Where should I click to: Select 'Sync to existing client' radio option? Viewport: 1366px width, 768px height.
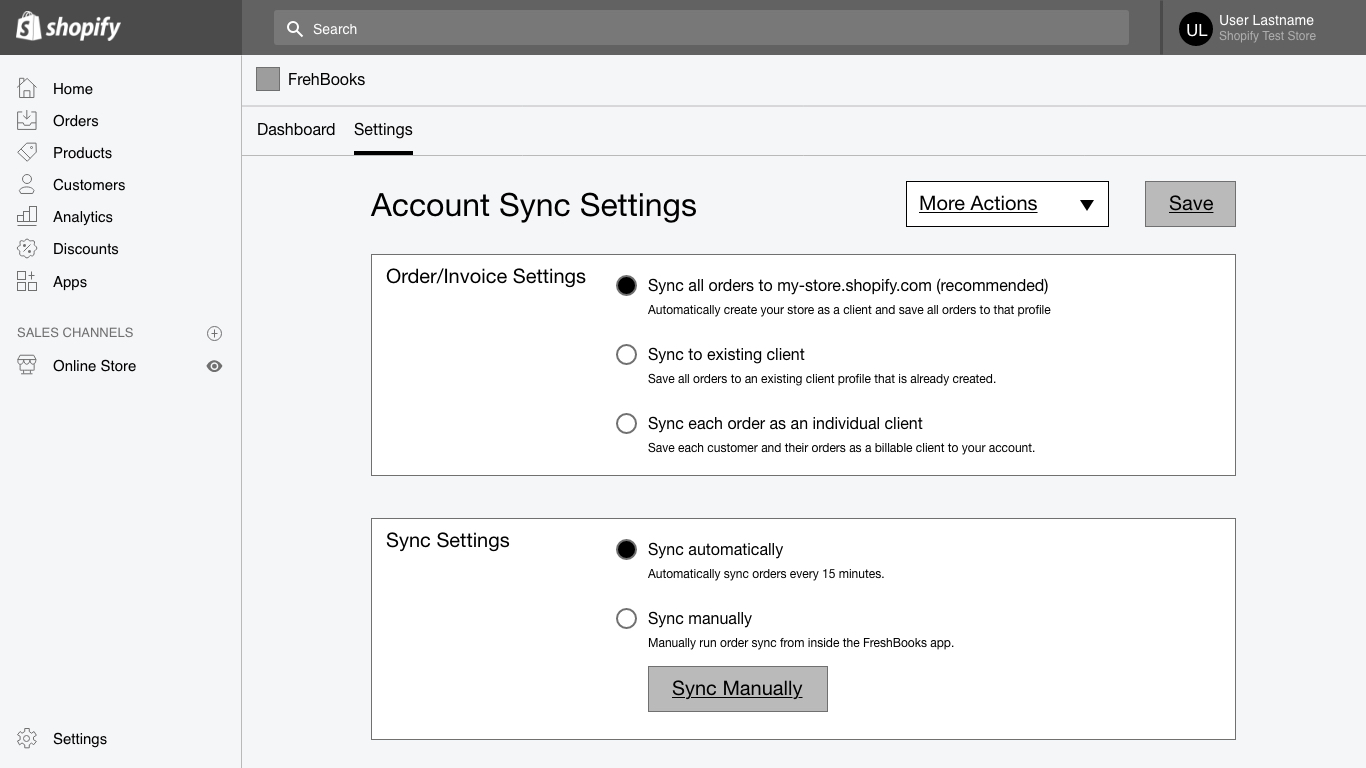tap(626, 354)
